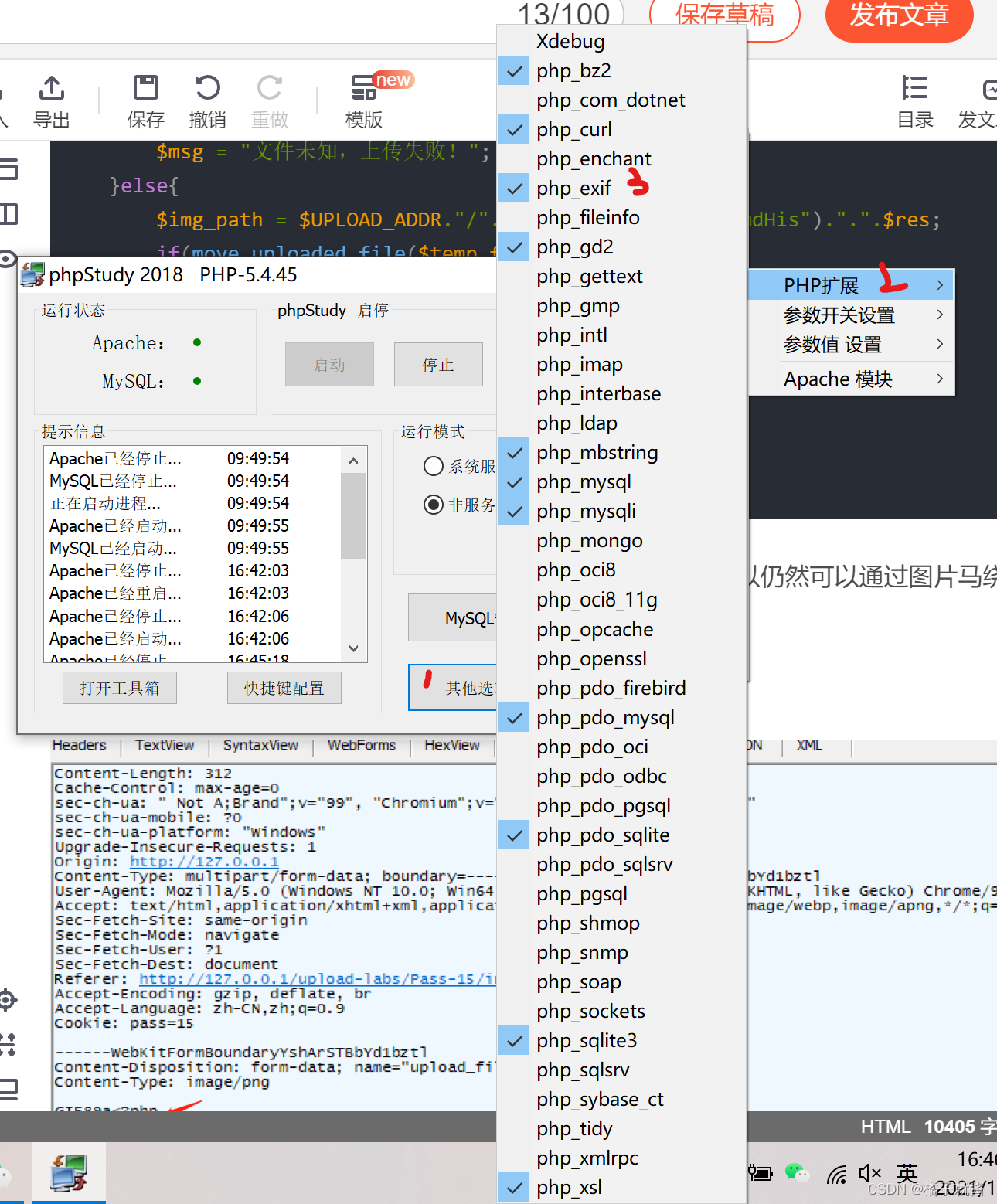997x1204 pixels.
Task: Open the table of contents (目录) icon
Action: click(x=915, y=87)
